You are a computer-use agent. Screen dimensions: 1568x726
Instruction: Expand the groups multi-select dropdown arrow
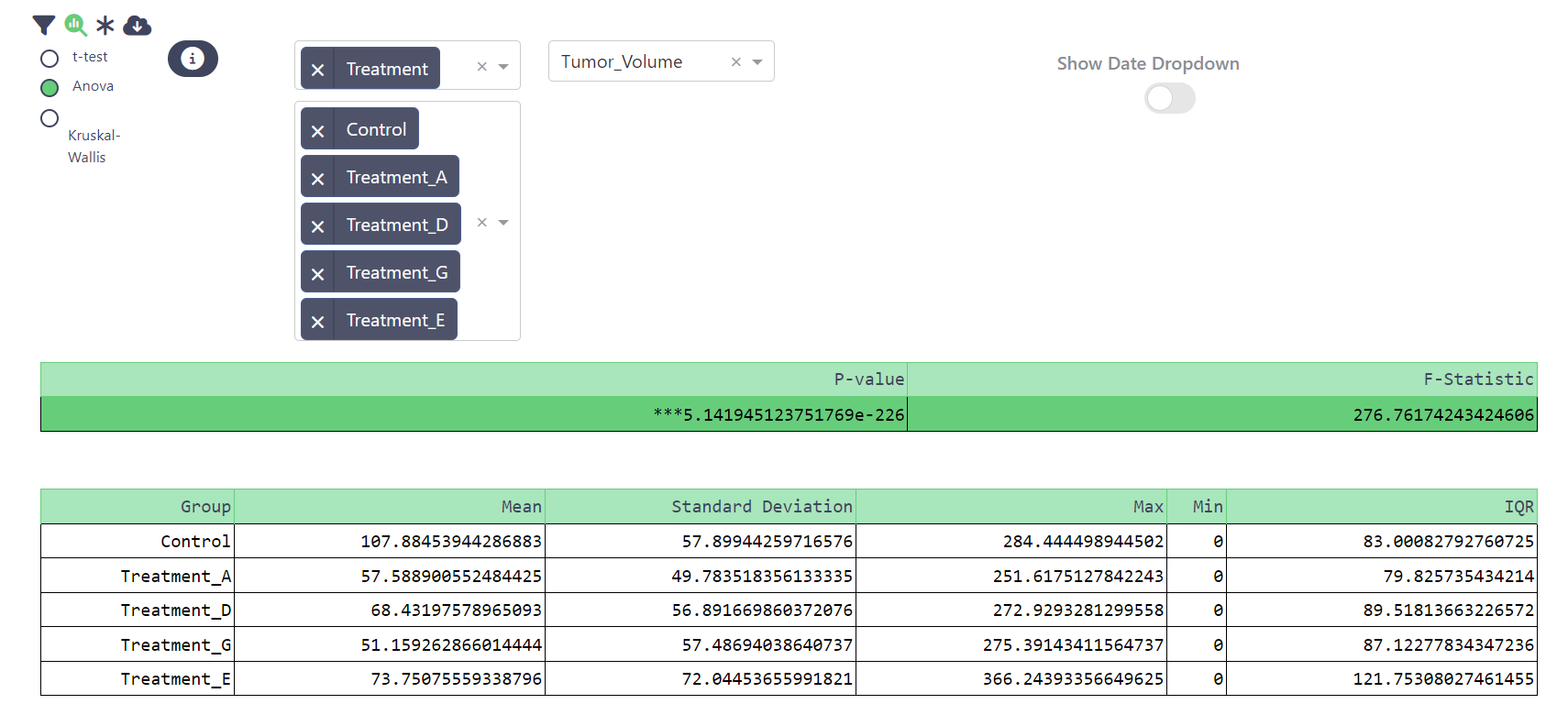click(x=503, y=222)
